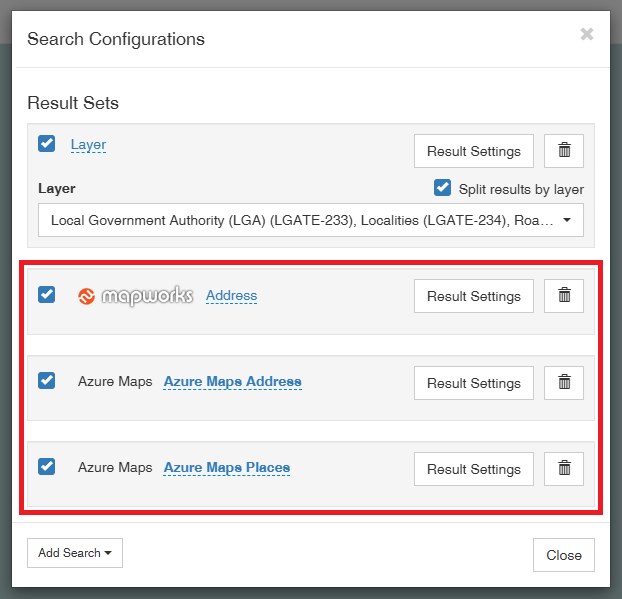Disable the Mapworks Address search checkbox
Viewport: 622px width, 599px height.
click(46, 295)
